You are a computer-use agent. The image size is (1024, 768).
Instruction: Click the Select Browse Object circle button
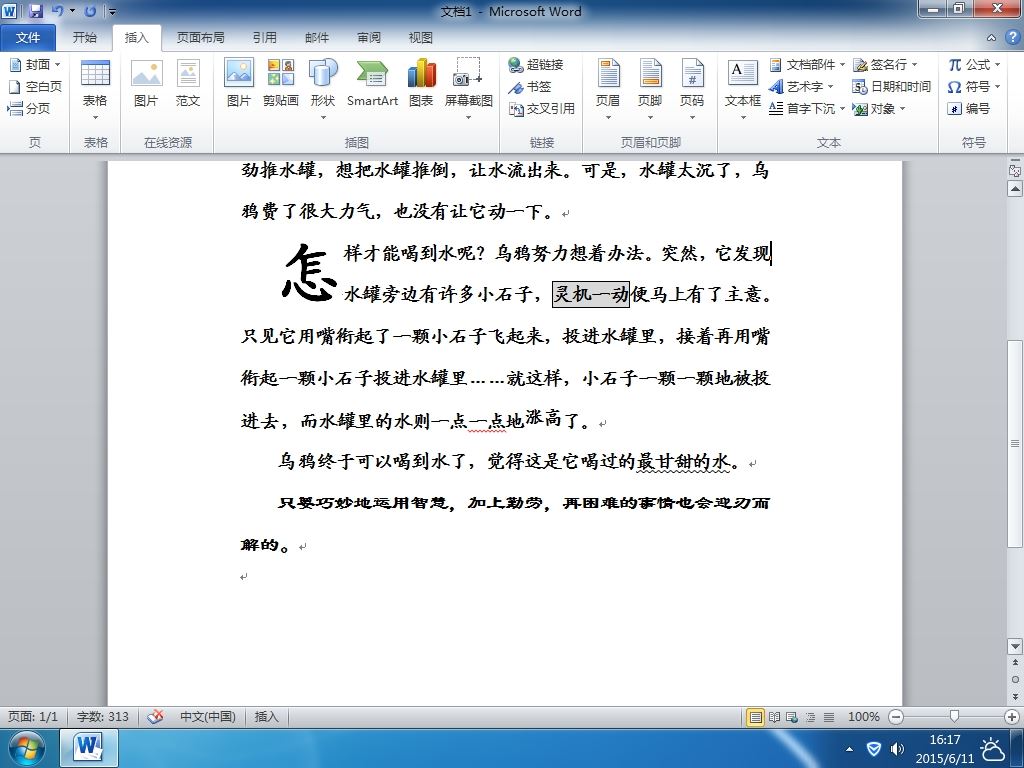pyautogui.click(x=1015, y=679)
